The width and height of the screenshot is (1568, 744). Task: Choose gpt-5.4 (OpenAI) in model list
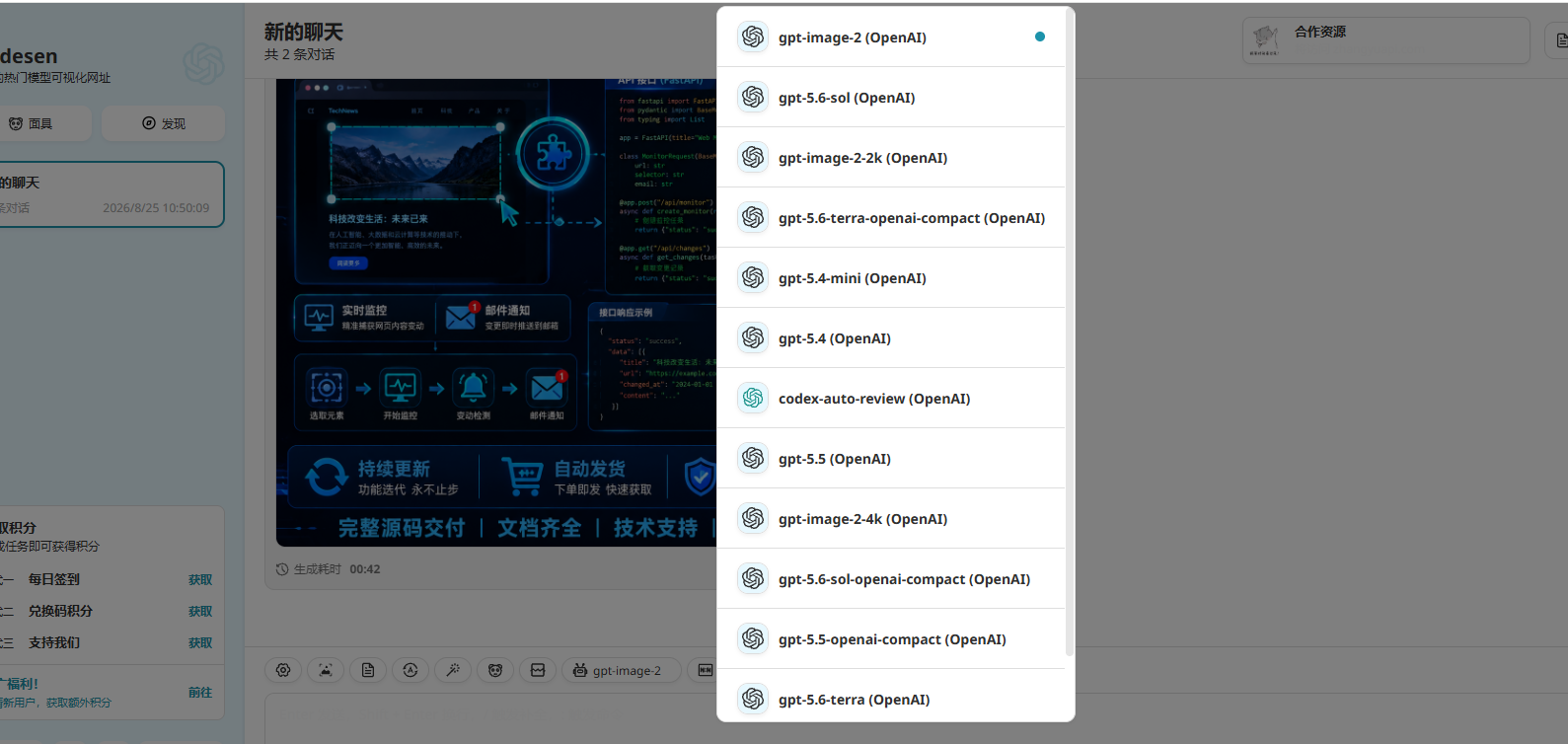click(x=891, y=338)
